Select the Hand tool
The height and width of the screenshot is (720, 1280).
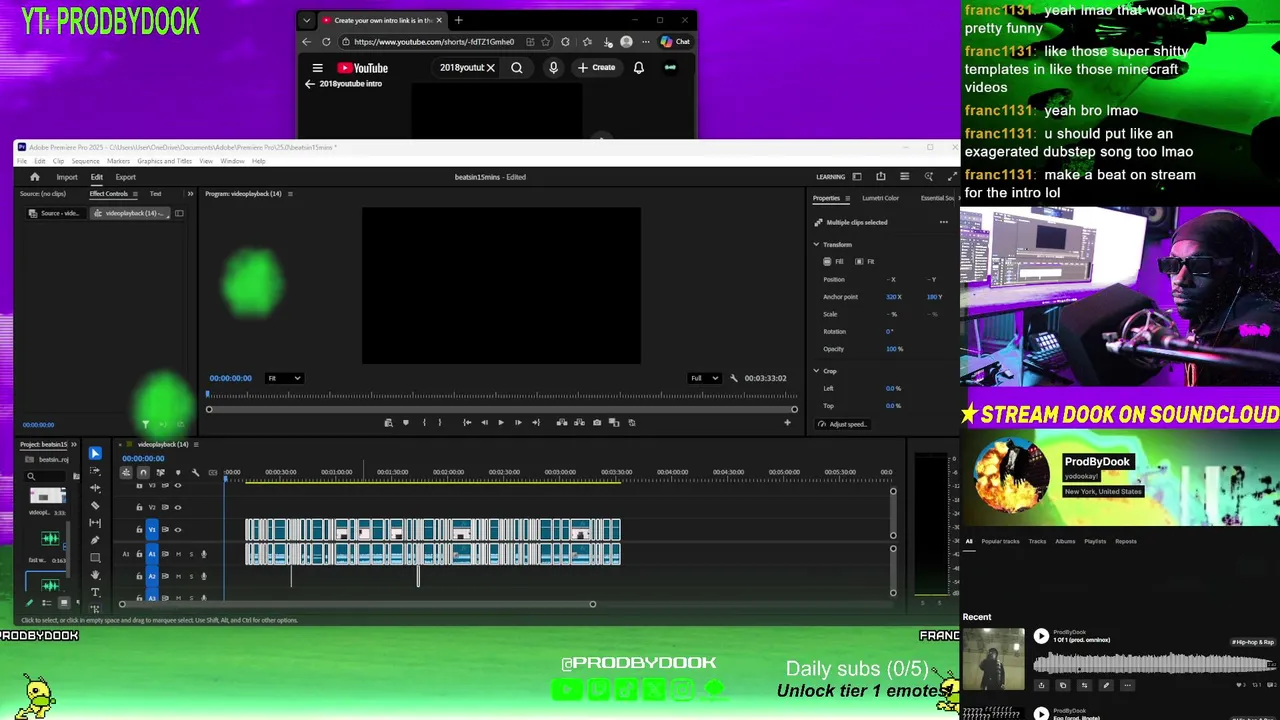[x=95, y=575]
